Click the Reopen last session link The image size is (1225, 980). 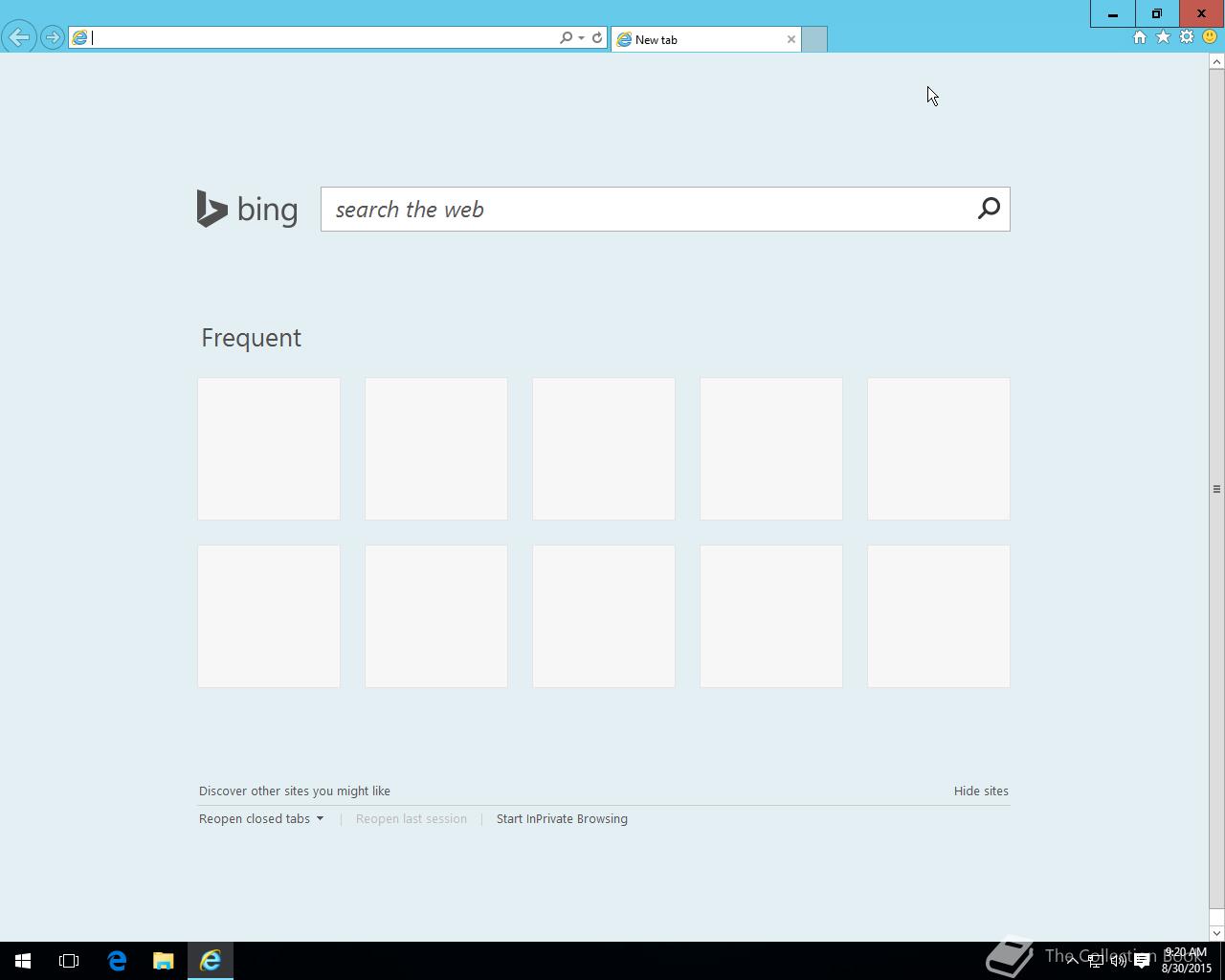pyautogui.click(x=412, y=818)
